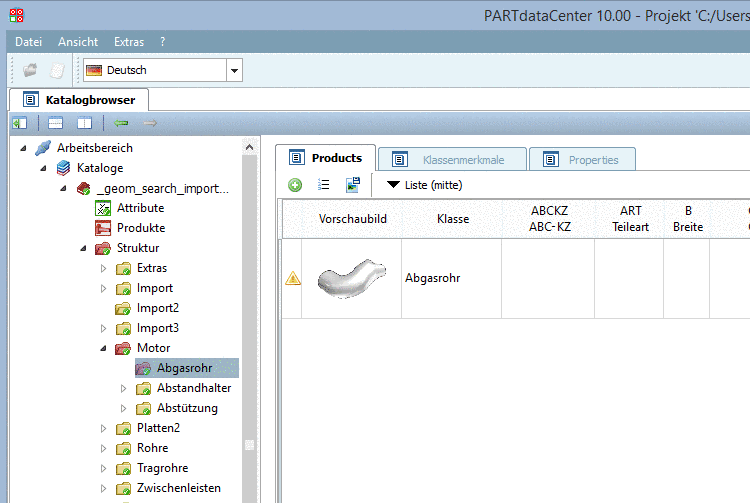This screenshot has height=503, width=750.
Task: Expand the Zwischenleisten folder node
Action: [x=103, y=488]
